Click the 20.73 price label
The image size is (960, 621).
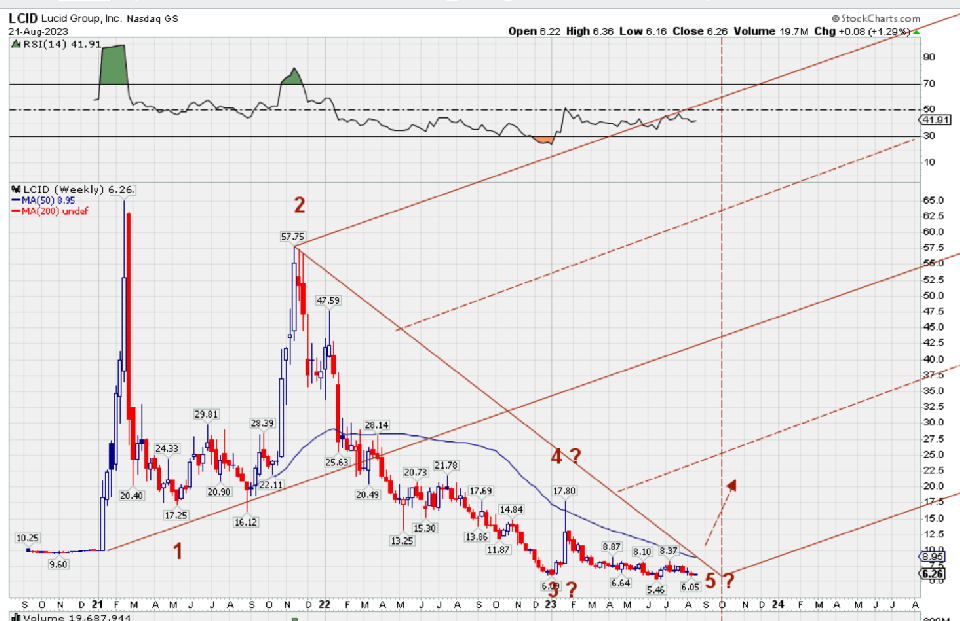[x=415, y=472]
